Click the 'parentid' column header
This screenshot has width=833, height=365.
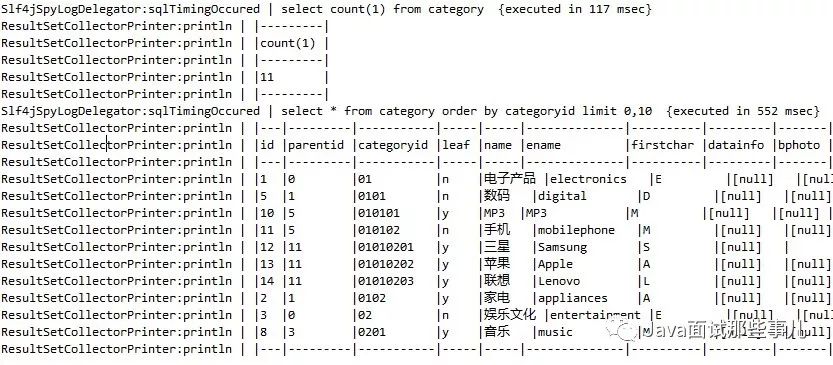click(316, 145)
